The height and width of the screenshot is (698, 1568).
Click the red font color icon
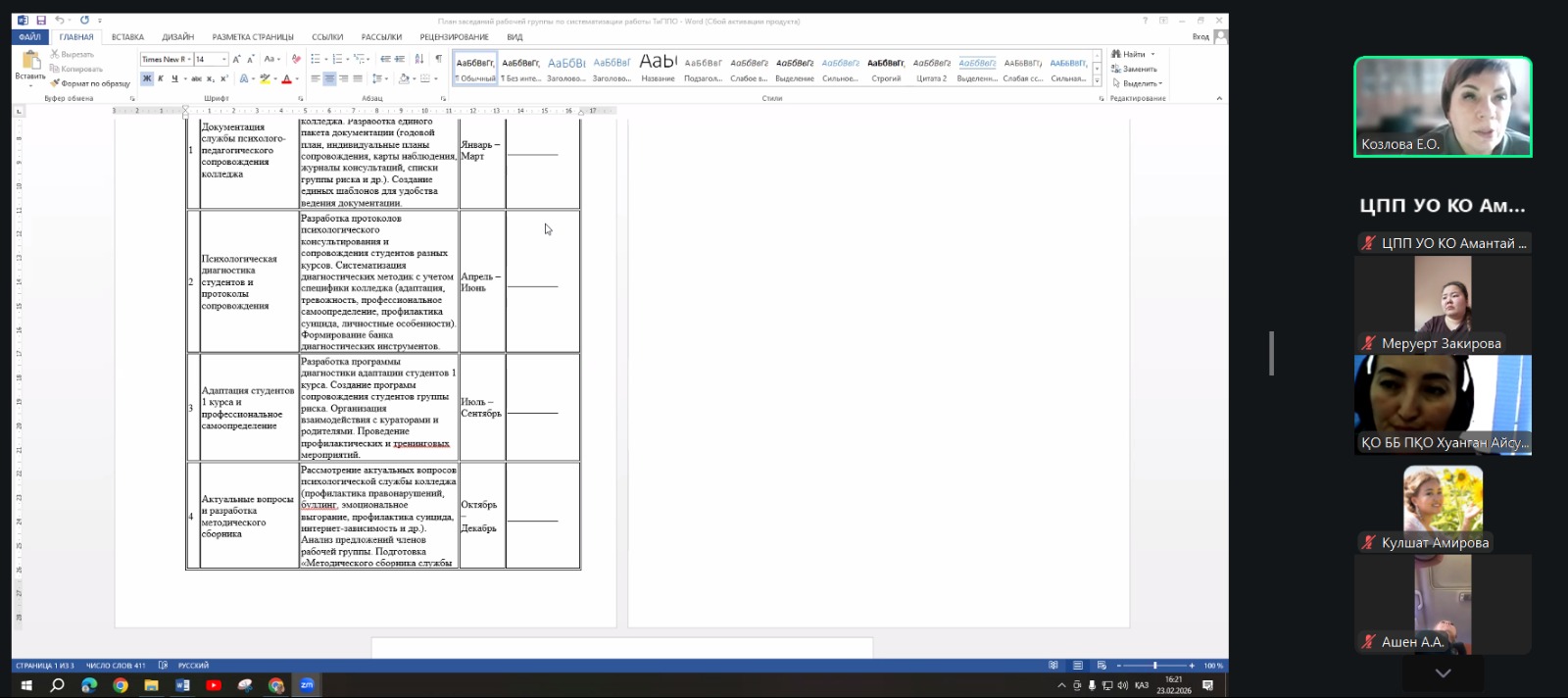[x=286, y=78]
